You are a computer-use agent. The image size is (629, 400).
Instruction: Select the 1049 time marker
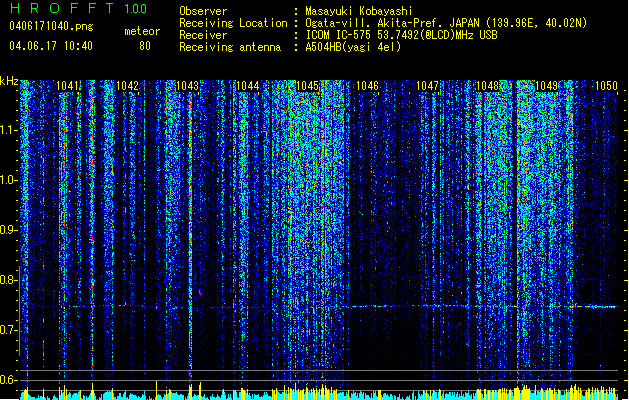click(547, 86)
